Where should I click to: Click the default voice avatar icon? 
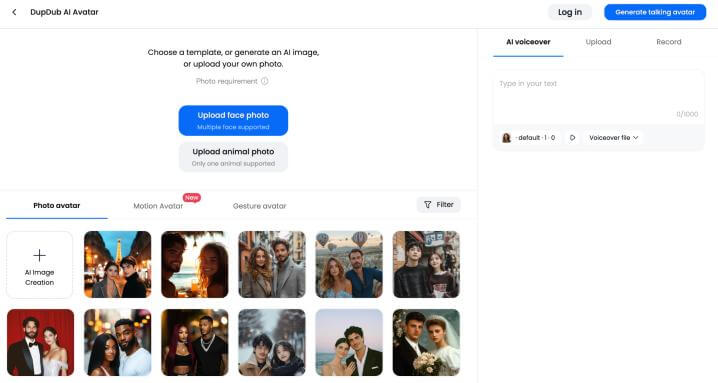[506, 137]
